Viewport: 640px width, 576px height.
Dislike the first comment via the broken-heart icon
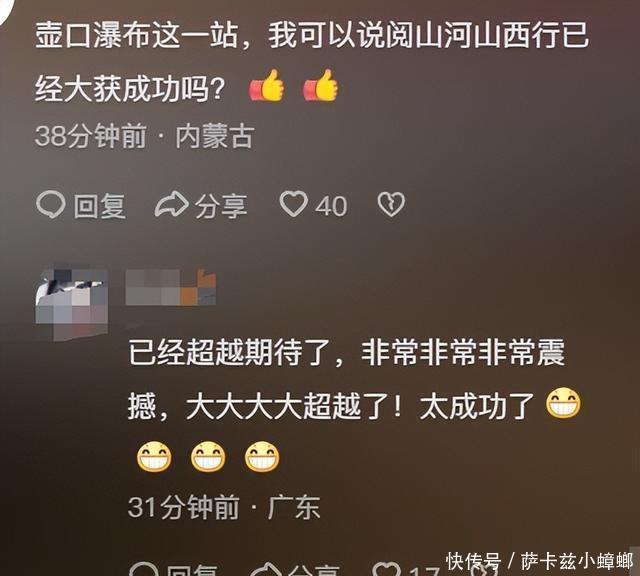click(391, 204)
